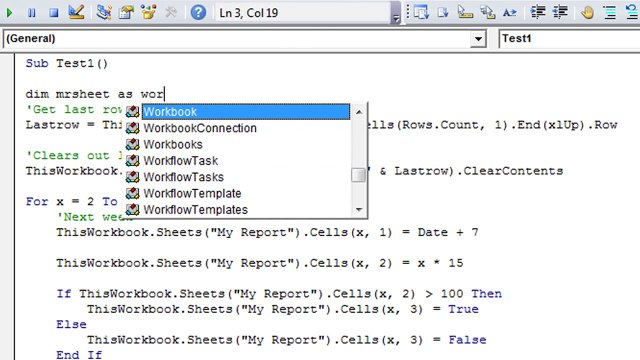Click the Edit toolbar drag handle
Screen dimensions: 640x360
pos(407,13)
